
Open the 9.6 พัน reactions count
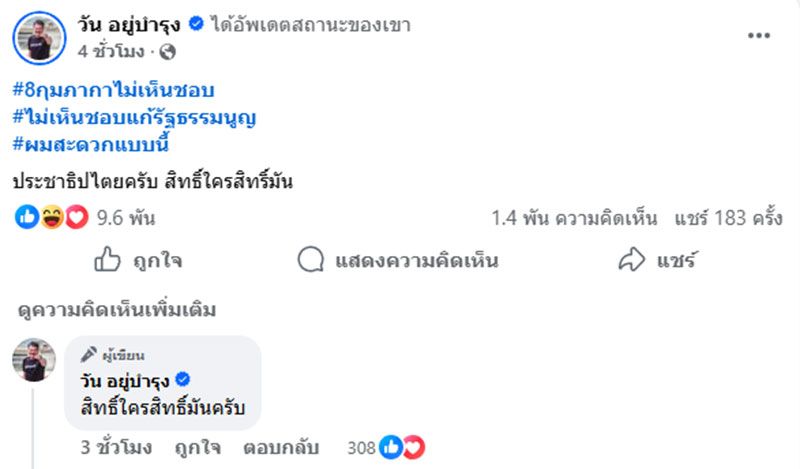point(117,217)
